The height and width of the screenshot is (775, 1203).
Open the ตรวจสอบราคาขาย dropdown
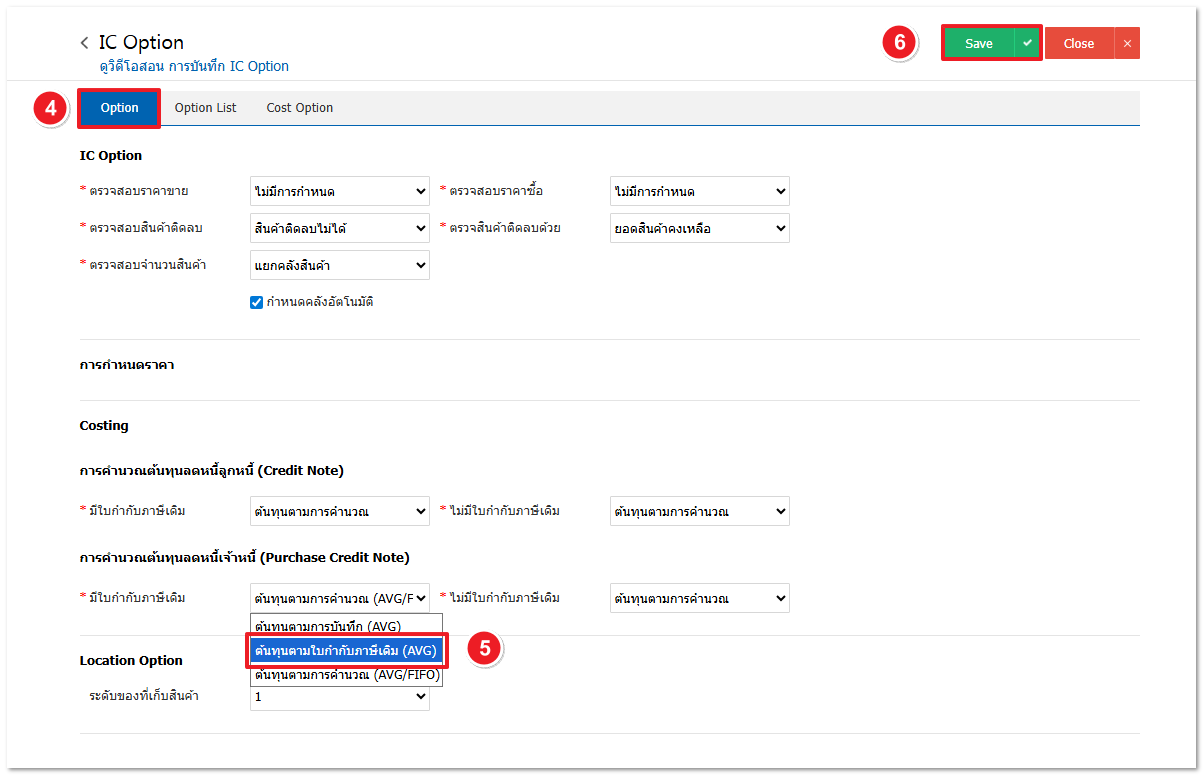339,191
